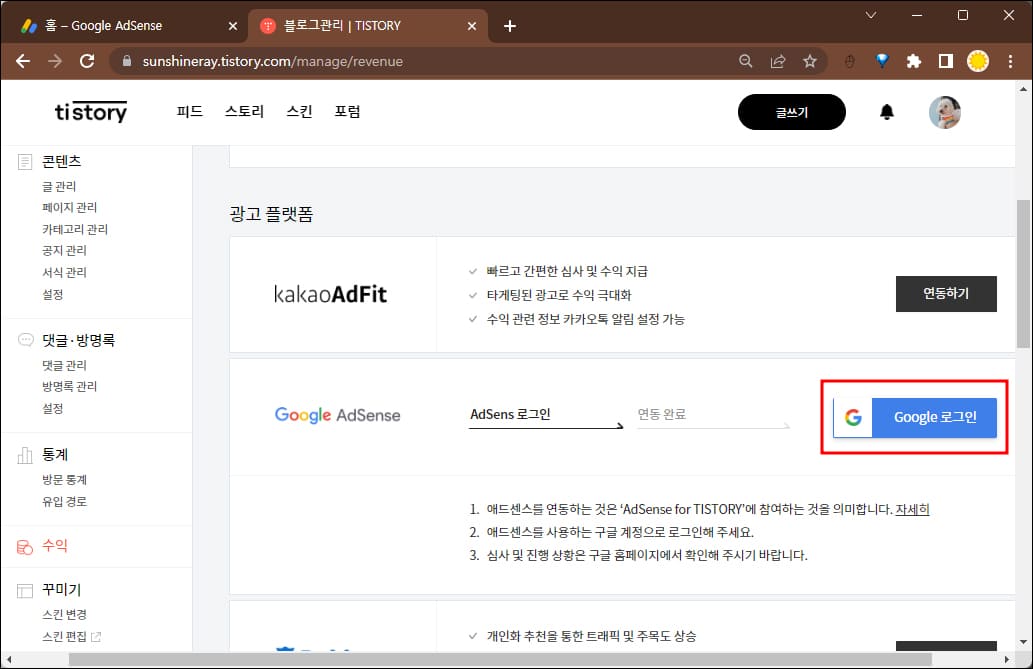Open 공지 관리 in sidebar

65,250
